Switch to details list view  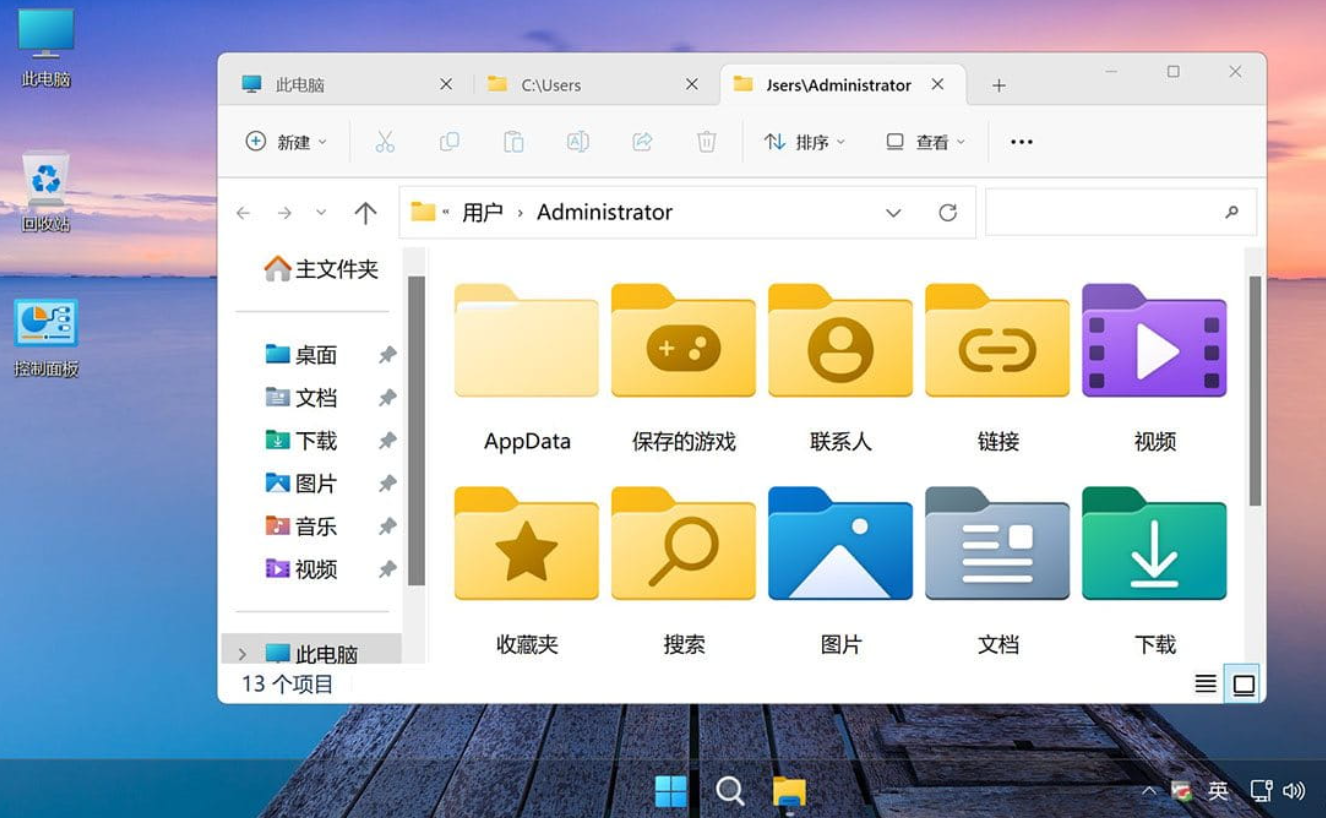click(1206, 684)
